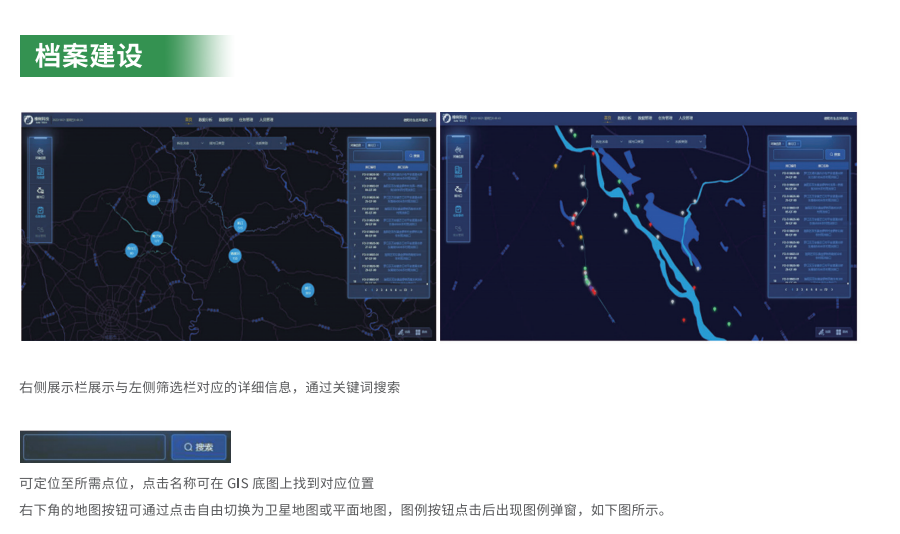Click the third sidebar icon in left screenshot

click(x=40, y=190)
